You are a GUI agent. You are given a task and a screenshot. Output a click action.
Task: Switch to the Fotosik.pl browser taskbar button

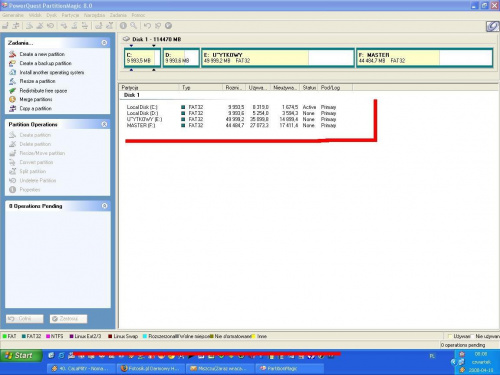(151, 368)
